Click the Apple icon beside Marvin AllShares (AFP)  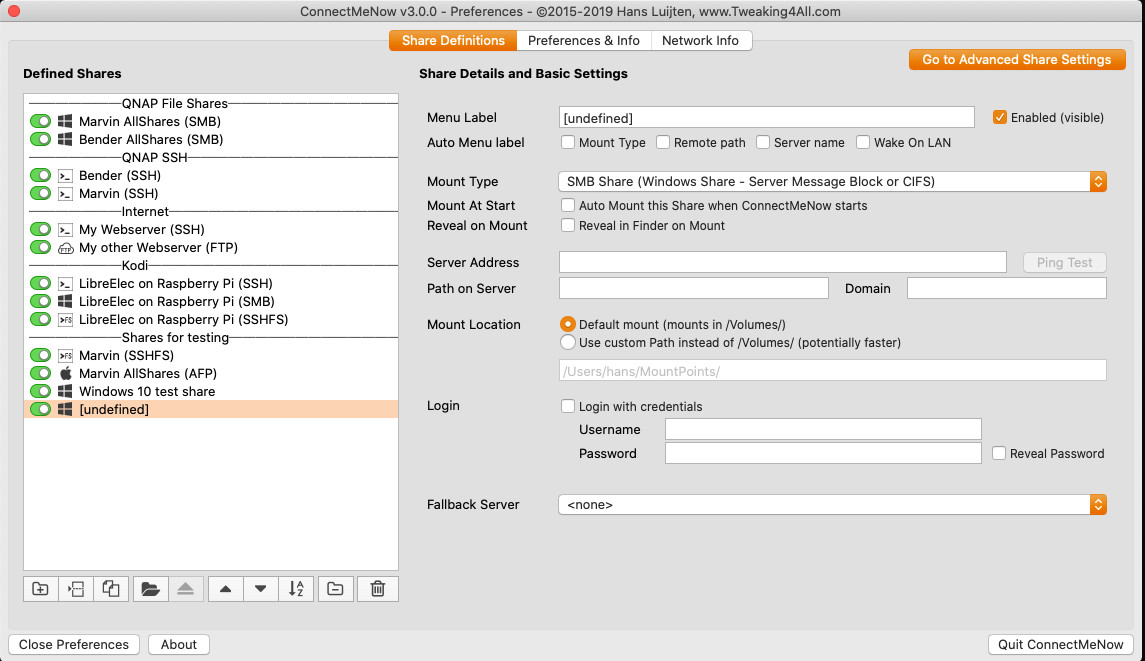coord(65,373)
